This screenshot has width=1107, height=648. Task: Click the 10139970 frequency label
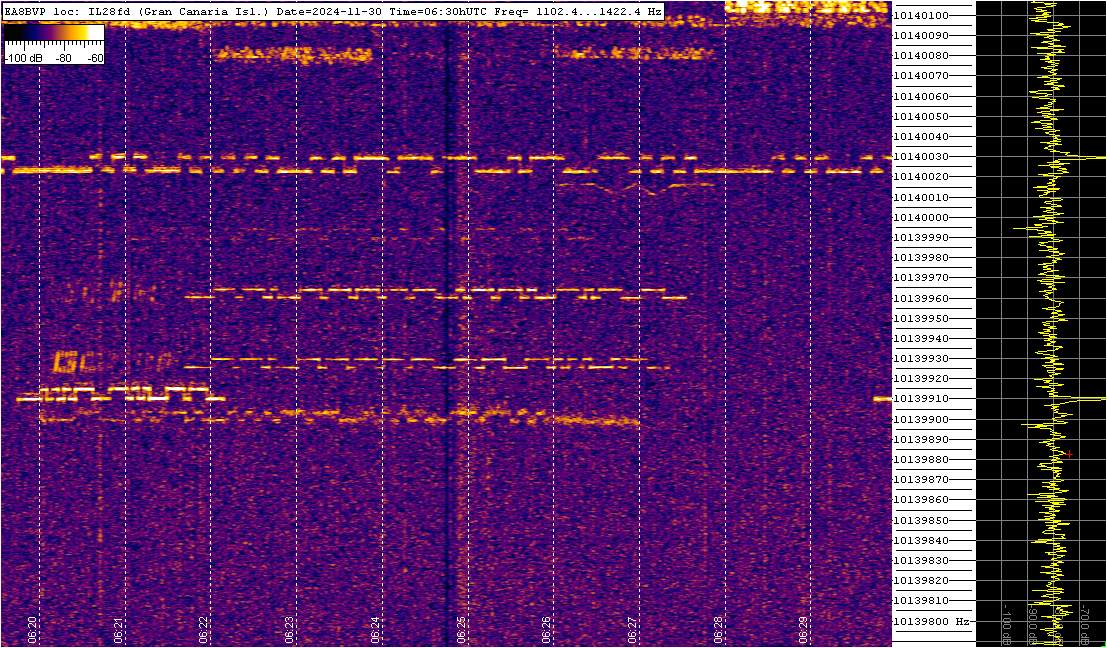point(921,277)
